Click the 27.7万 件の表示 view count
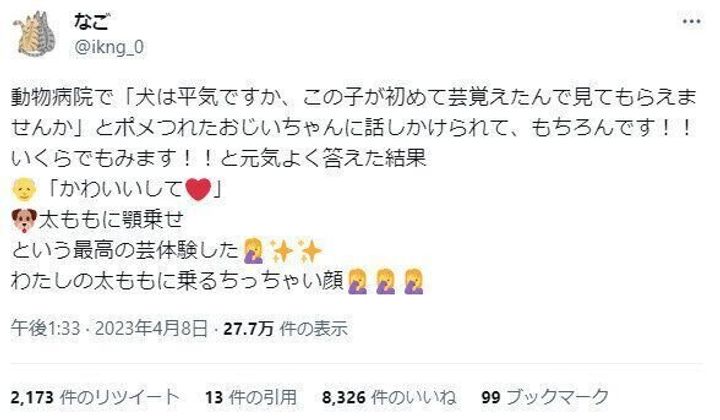The height and width of the screenshot is (420, 720). [286, 329]
